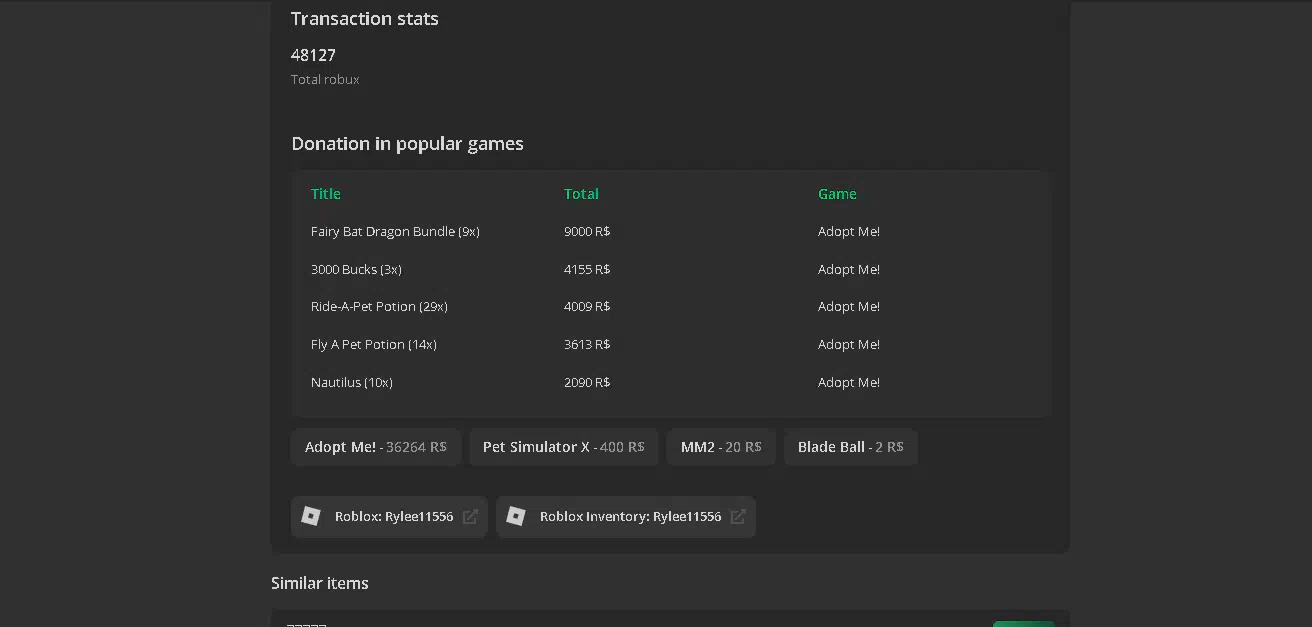The width and height of the screenshot is (1312, 627).
Task: Click the Fairy Bat Dragon Bundle (9x) row title
Action: 395,232
